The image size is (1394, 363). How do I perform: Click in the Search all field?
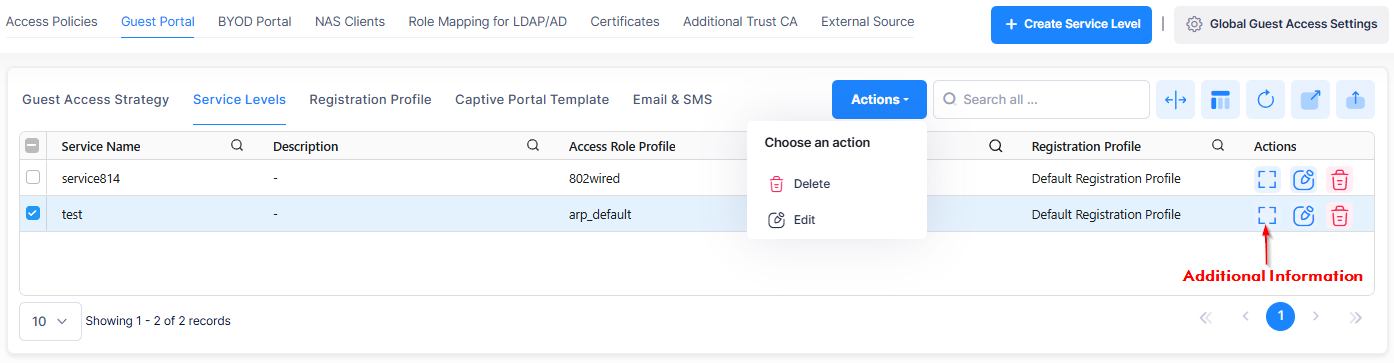tap(1041, 100)
